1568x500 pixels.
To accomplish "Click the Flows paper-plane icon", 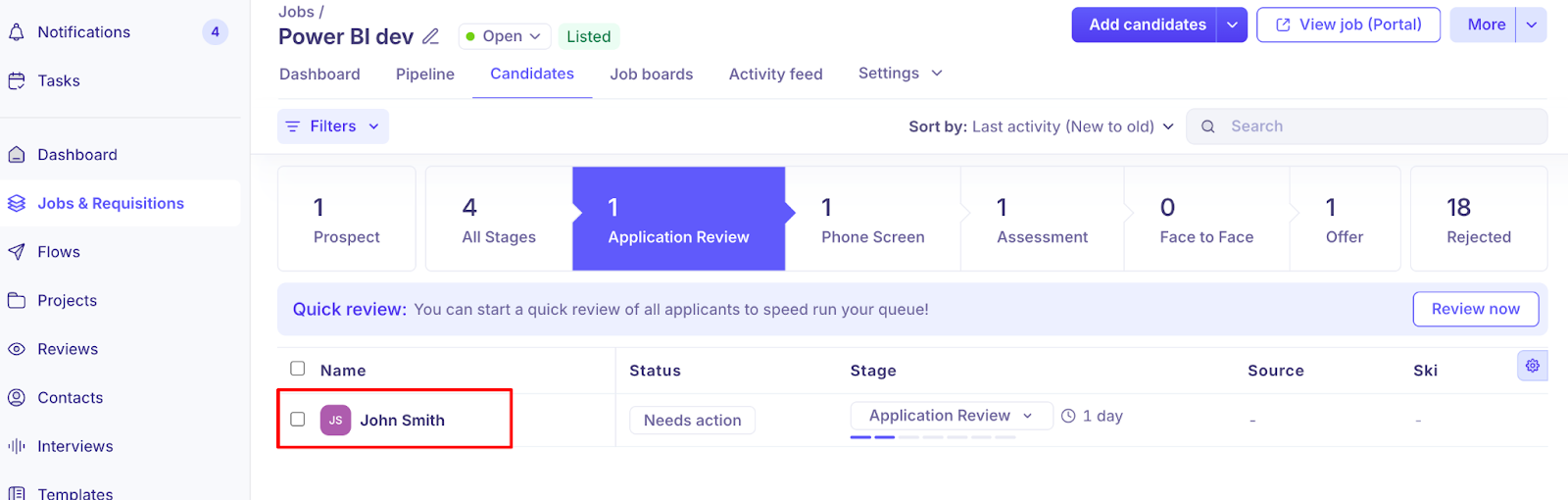I will click(17, 252).
